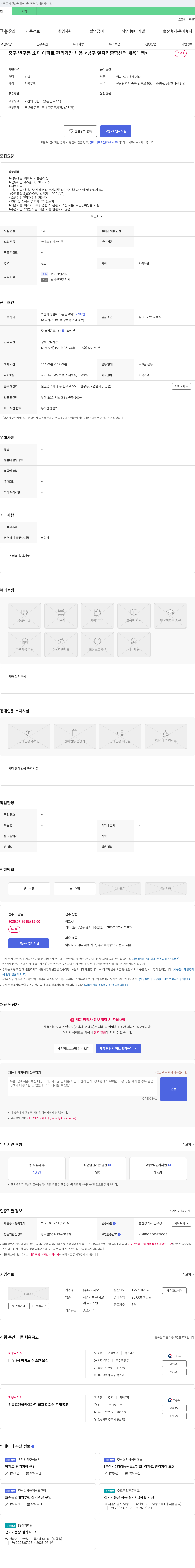This screenshot has height=1568, width=195.
Task: Open the 지도 보기 dropdown in 근무 예정지
Action: point(182,386)
